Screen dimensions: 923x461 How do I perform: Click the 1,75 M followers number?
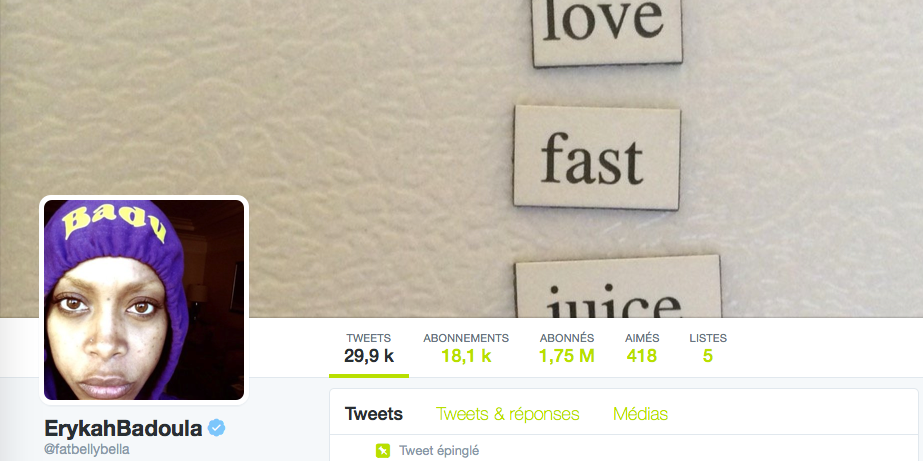[567, 356]
